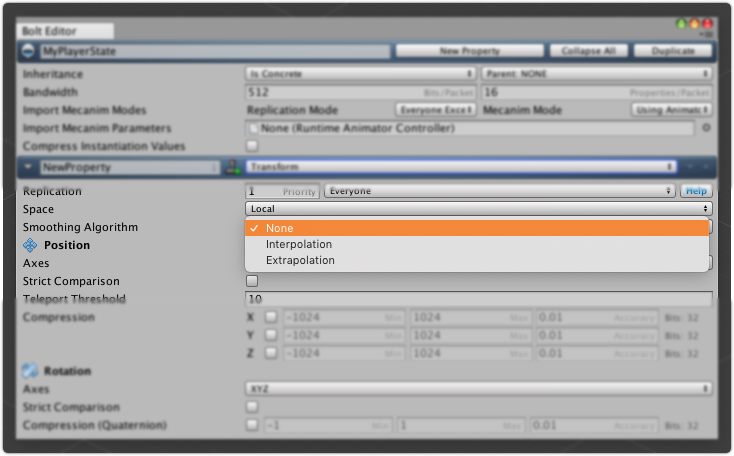Edit Teleport Threshold value field
The image size is (734, 456).
click(x=478, y=299)
